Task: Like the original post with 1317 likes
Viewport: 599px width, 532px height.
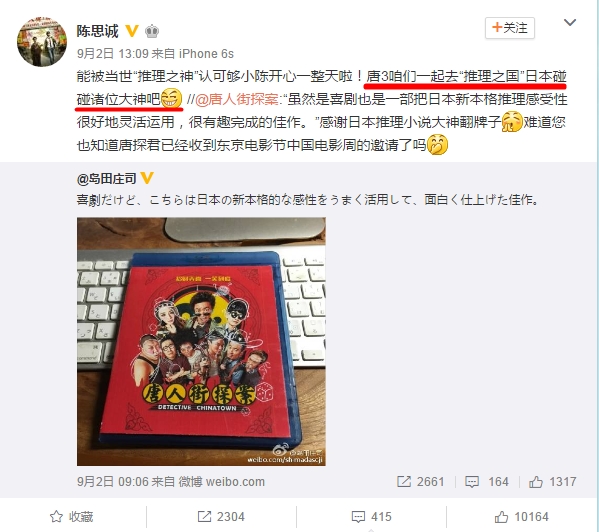Action: [x=552, y=482]
